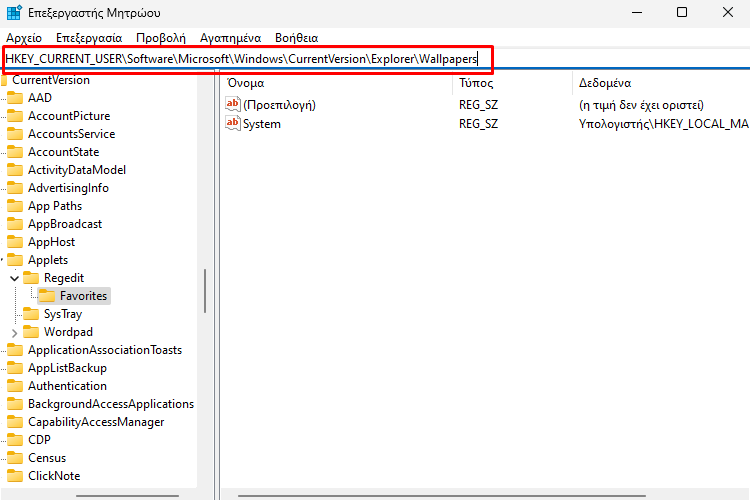Screen dimensions: 750x500
Task: Click '(η τιμή δεν έχει οριστεί)' data cell
Action: 641,105
